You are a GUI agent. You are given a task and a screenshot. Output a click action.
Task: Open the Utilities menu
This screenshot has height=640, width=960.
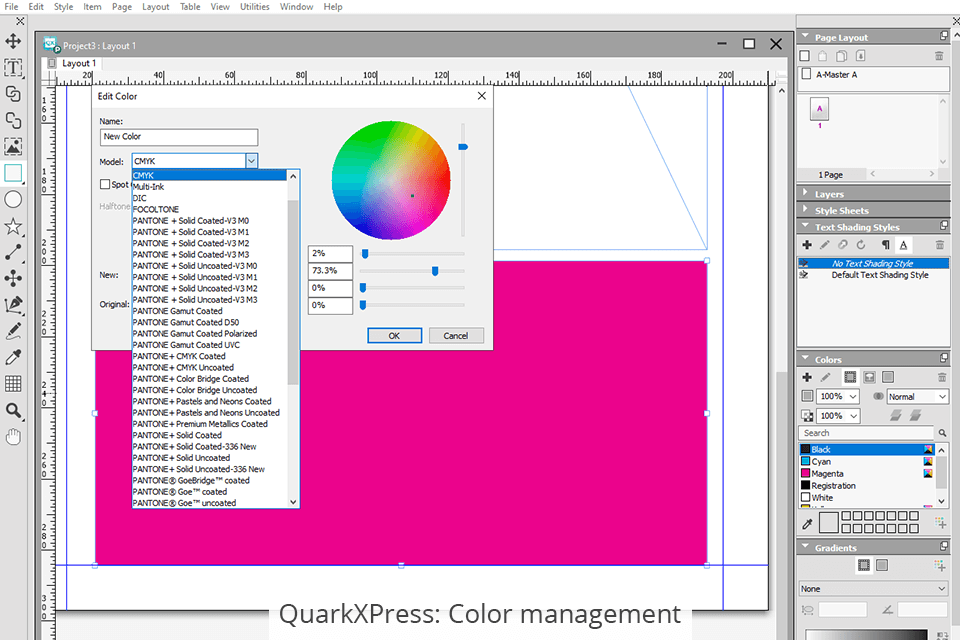coord(255,7)
